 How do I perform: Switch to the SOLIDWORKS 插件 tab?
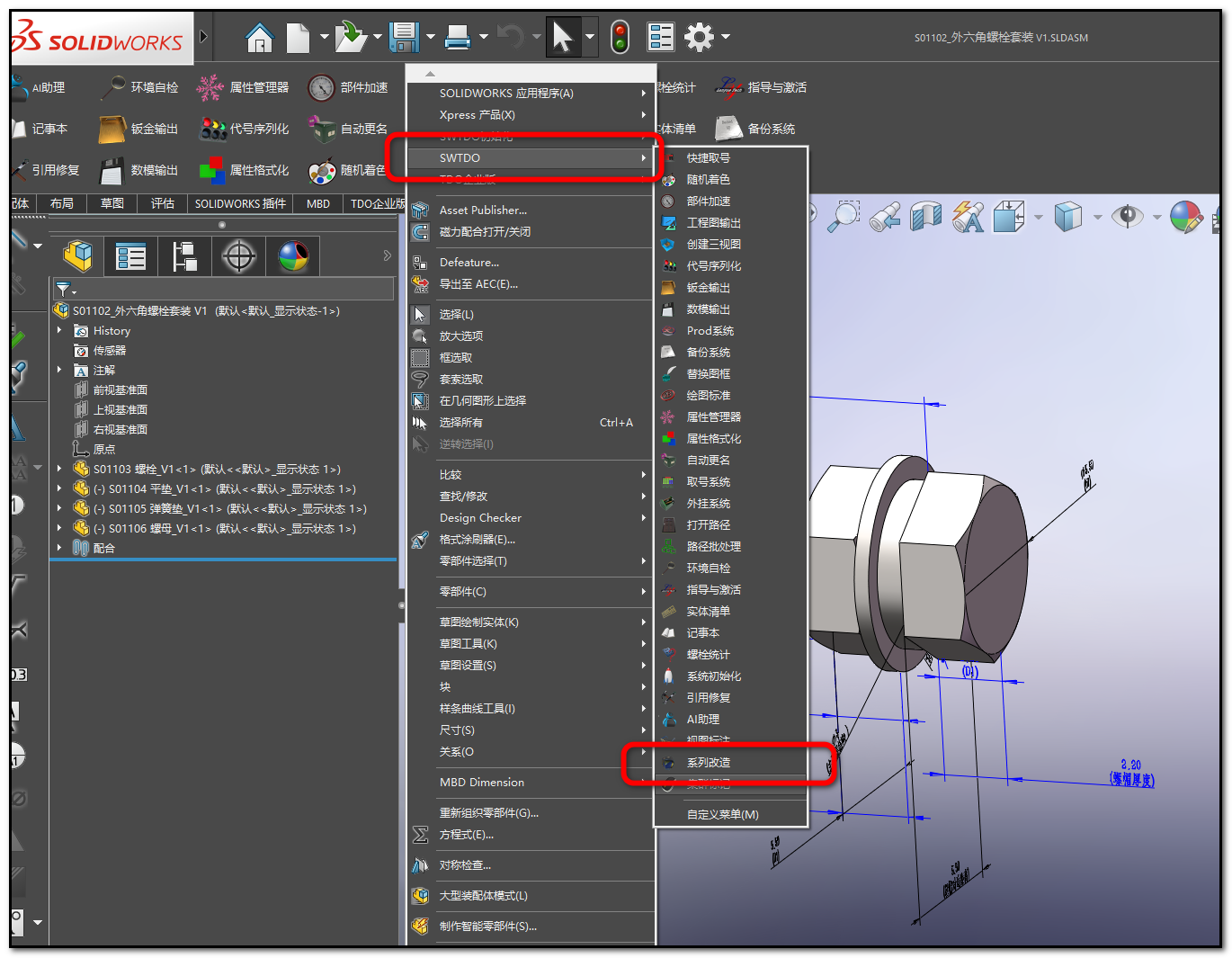click(x=240, y=204)
